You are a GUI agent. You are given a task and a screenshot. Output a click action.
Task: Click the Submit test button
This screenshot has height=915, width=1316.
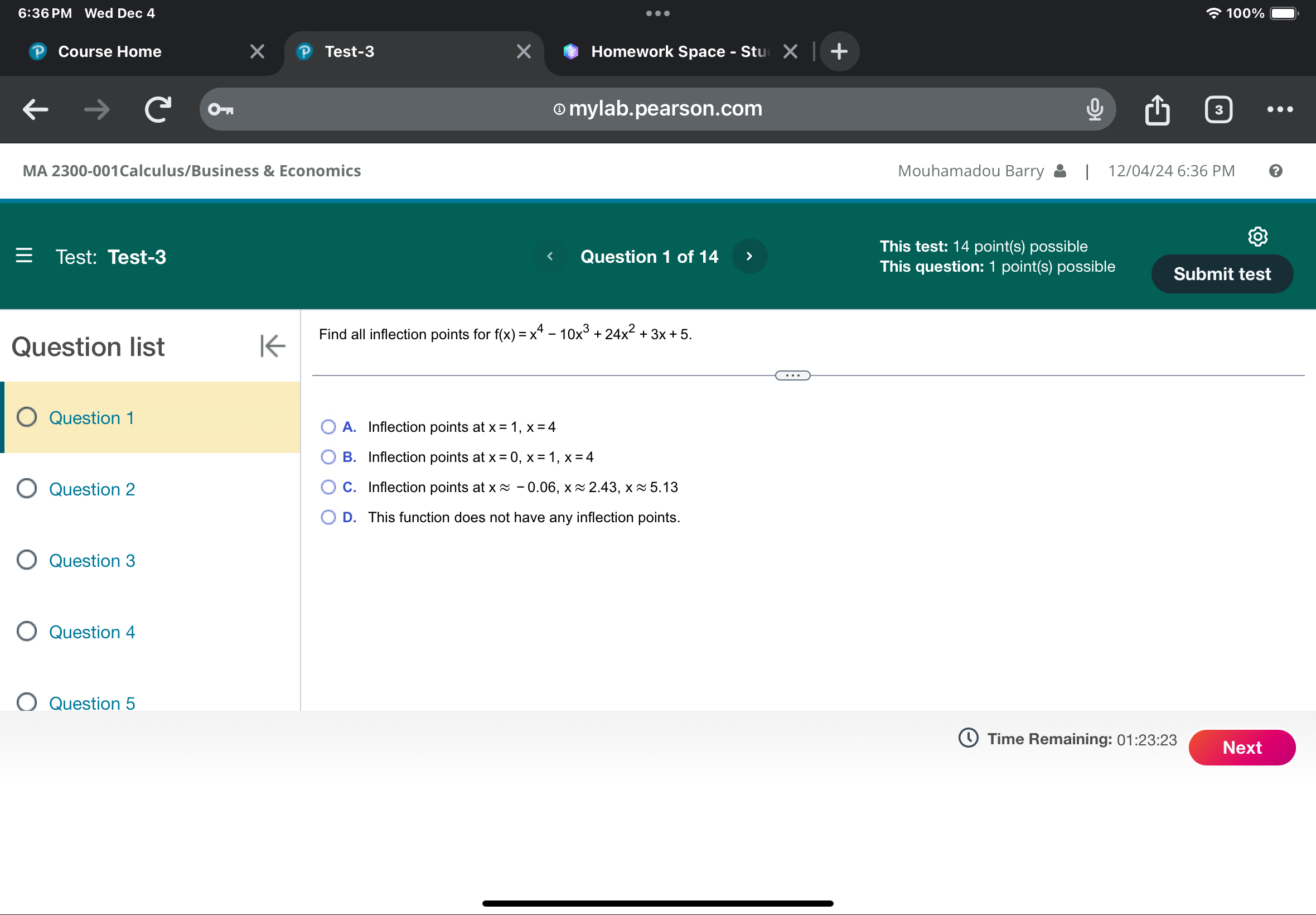click(1222, 274)
